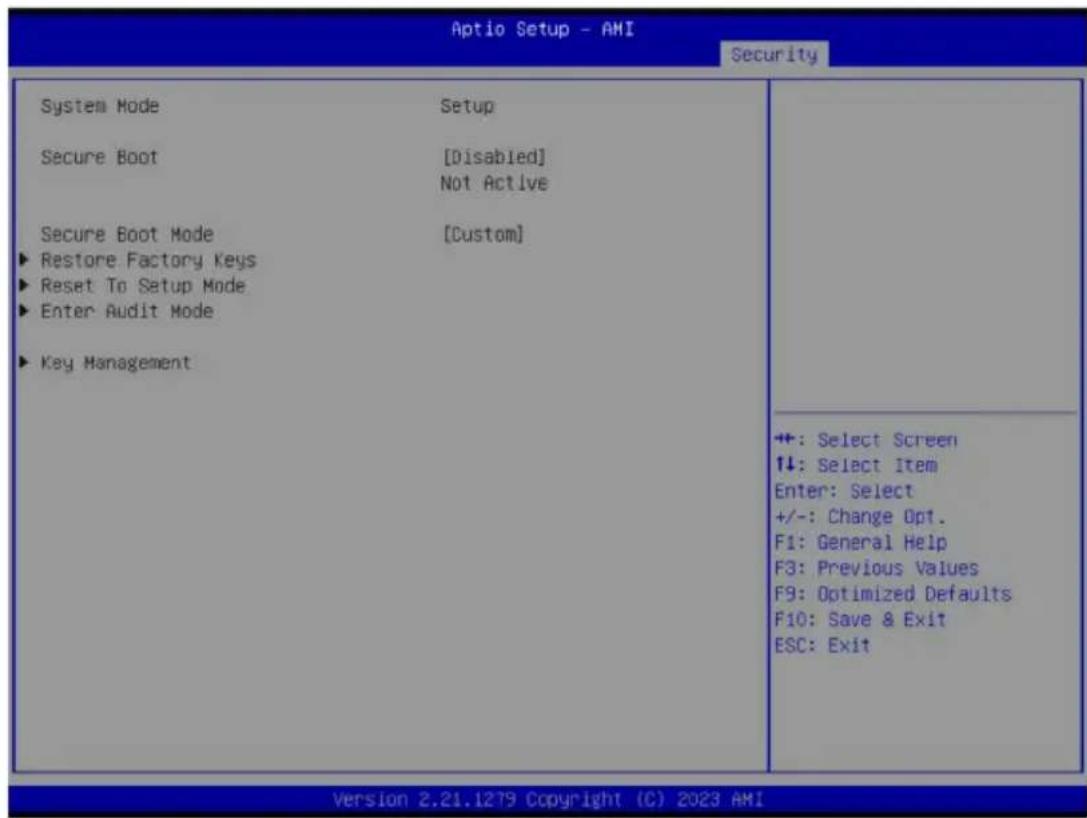This screenshot has width=1087, height=818.
Task: Click the F9: Optimized Defaults line
Action: (893, 594)
